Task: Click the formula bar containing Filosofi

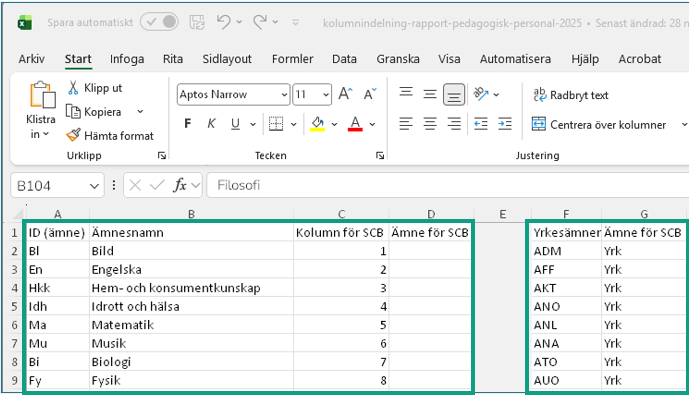Action: pyautogui.click(x=447, y=185)
